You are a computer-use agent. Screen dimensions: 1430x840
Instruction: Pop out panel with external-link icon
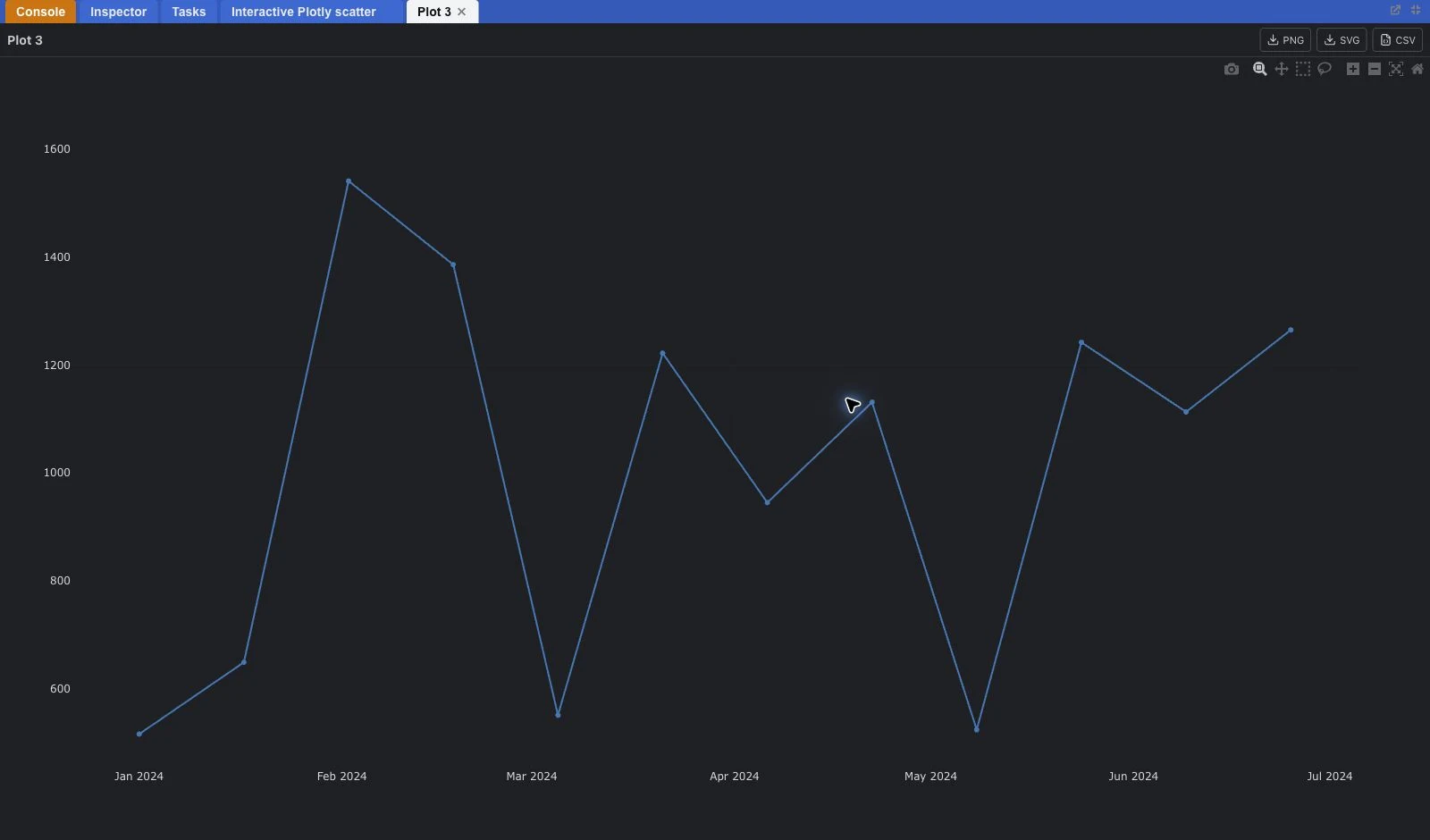(x=1395, y=11)
